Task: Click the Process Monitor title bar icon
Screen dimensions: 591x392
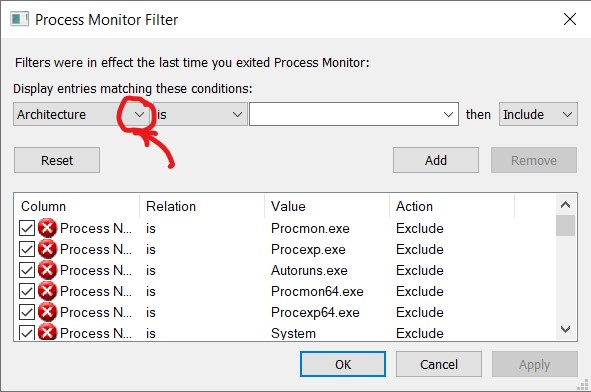Action: [x=20, y=19]
